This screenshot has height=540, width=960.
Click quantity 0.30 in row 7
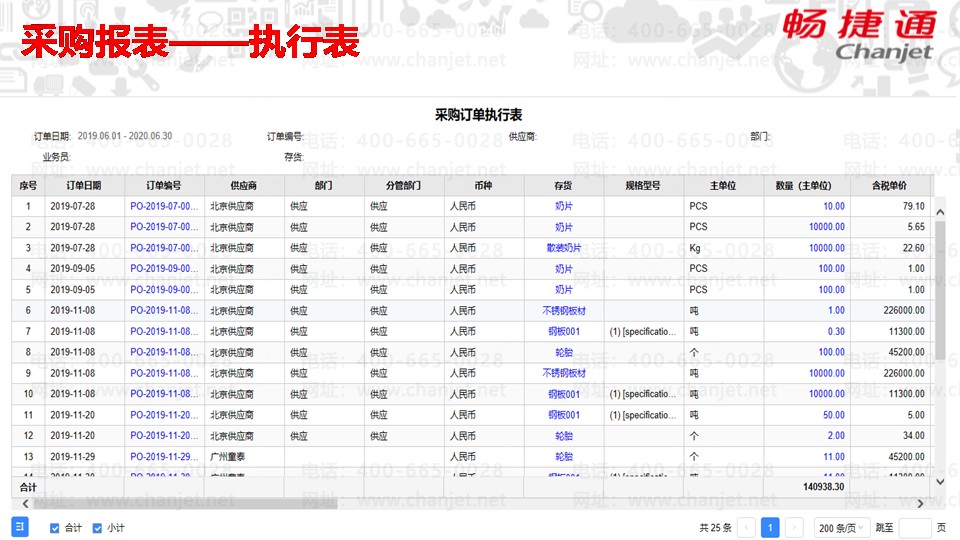pos(836,331)
